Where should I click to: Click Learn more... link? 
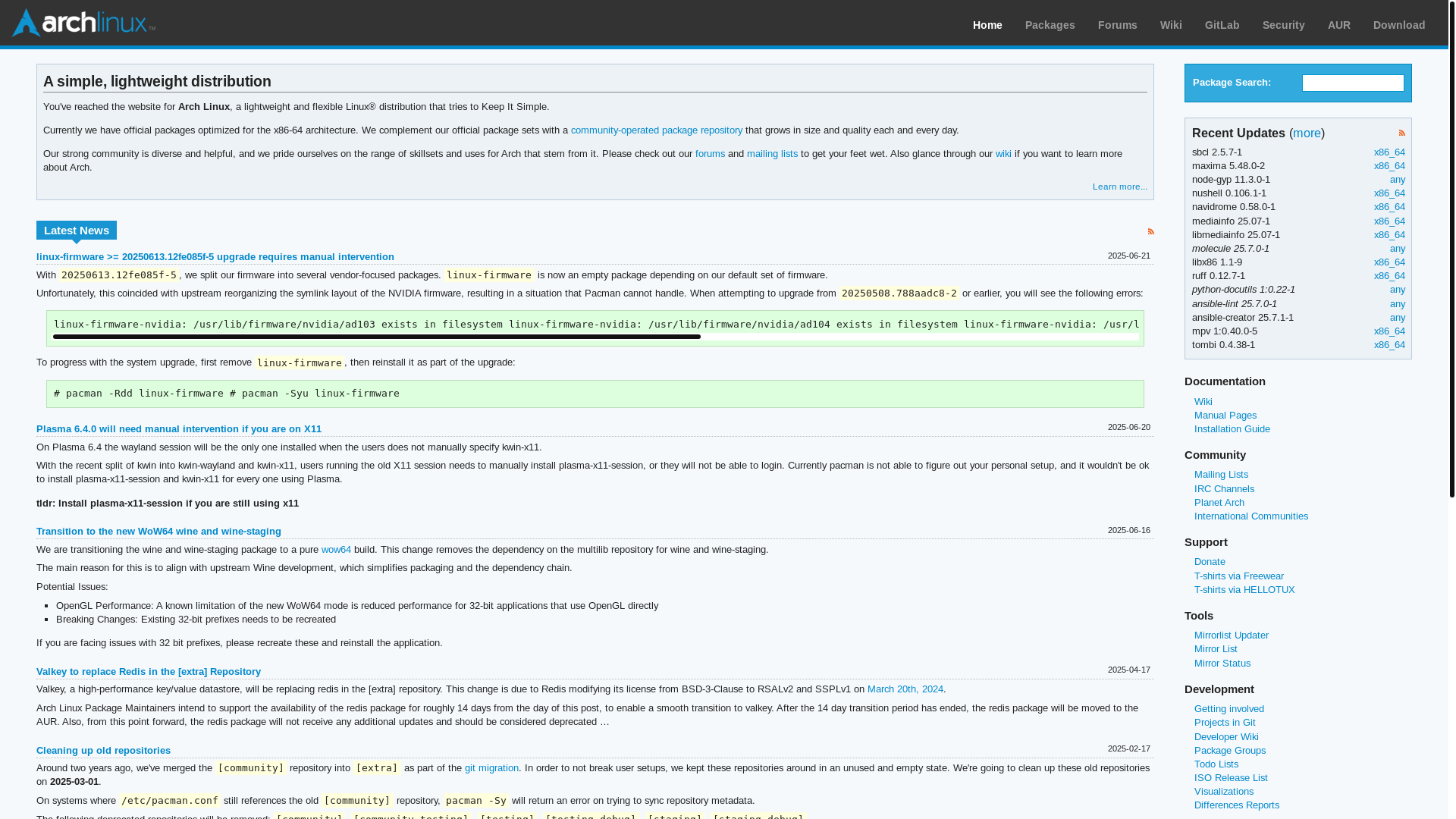pyautogui.click(x=1119, y=187)
